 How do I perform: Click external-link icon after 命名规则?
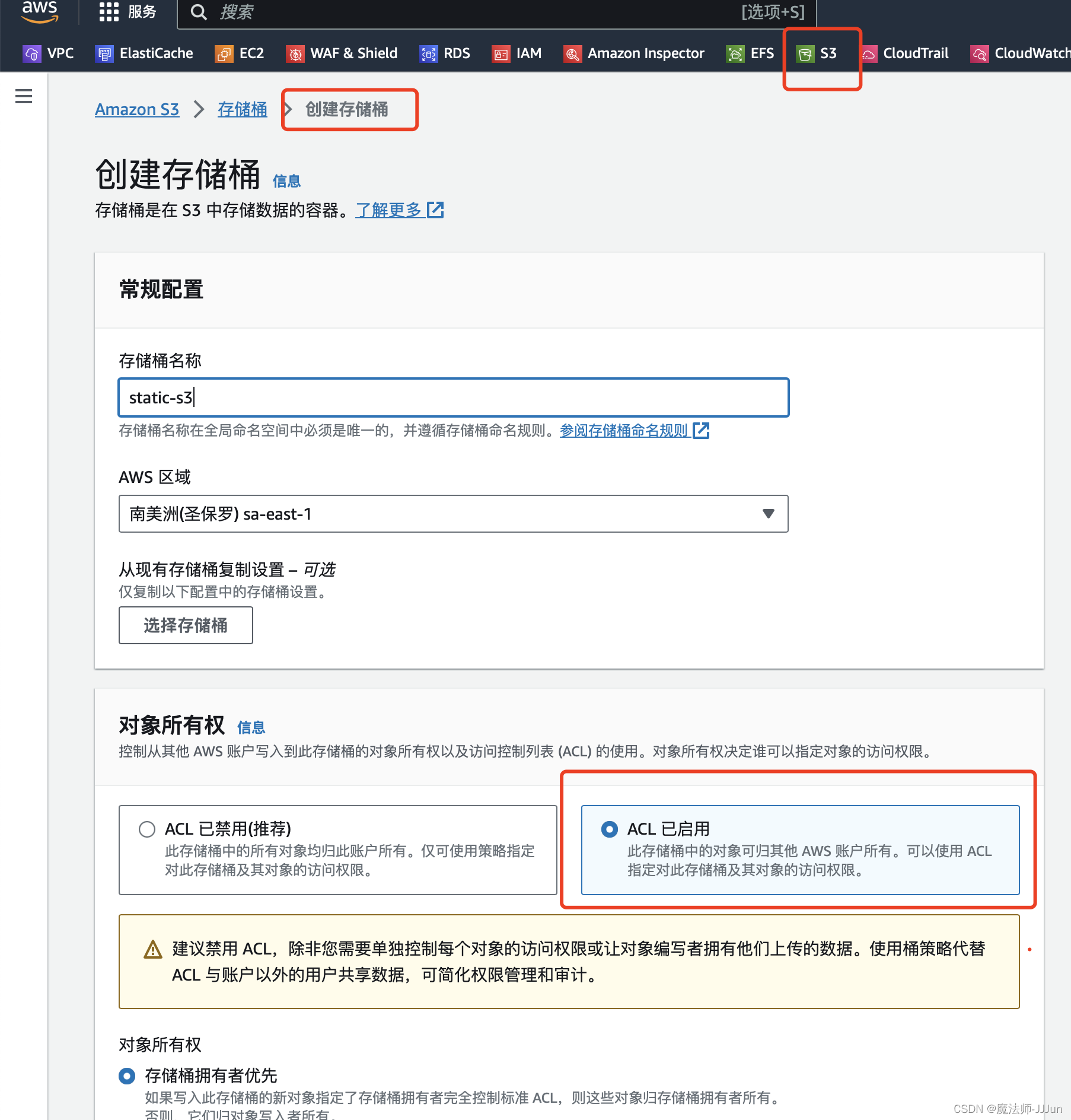point(701,430)
